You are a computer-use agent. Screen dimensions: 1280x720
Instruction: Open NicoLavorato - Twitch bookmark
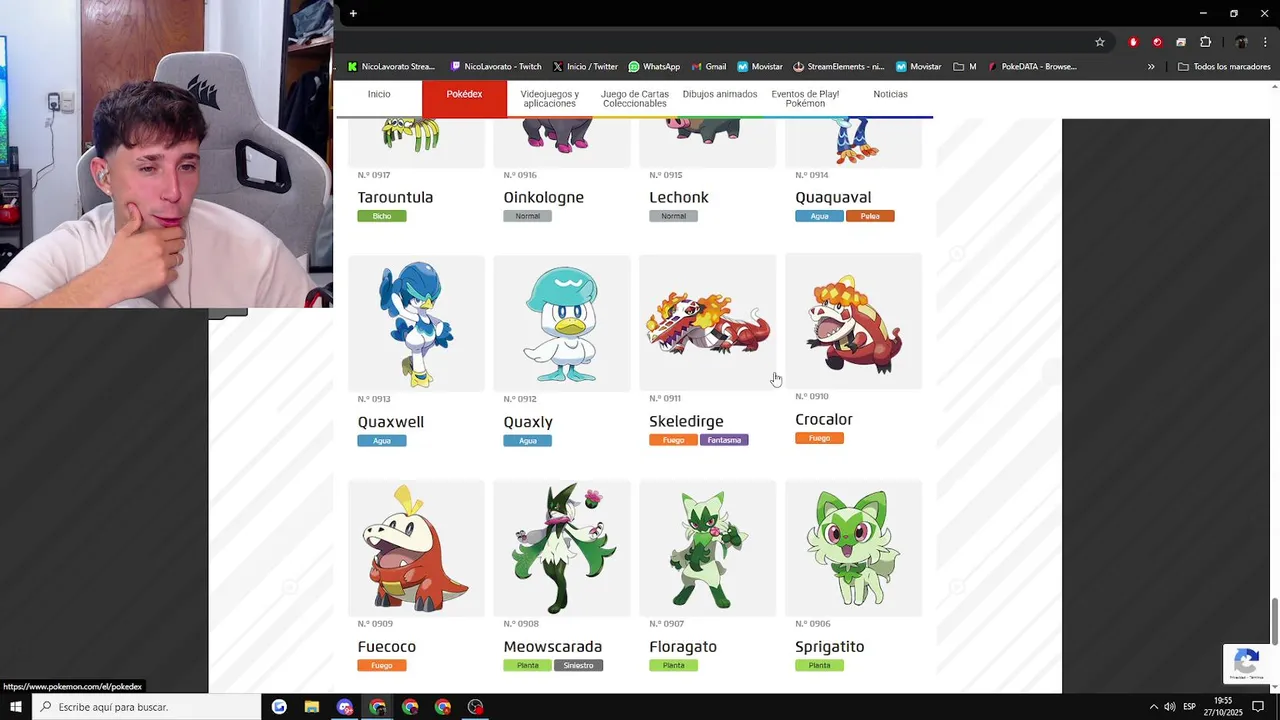(x=496, y=67)
